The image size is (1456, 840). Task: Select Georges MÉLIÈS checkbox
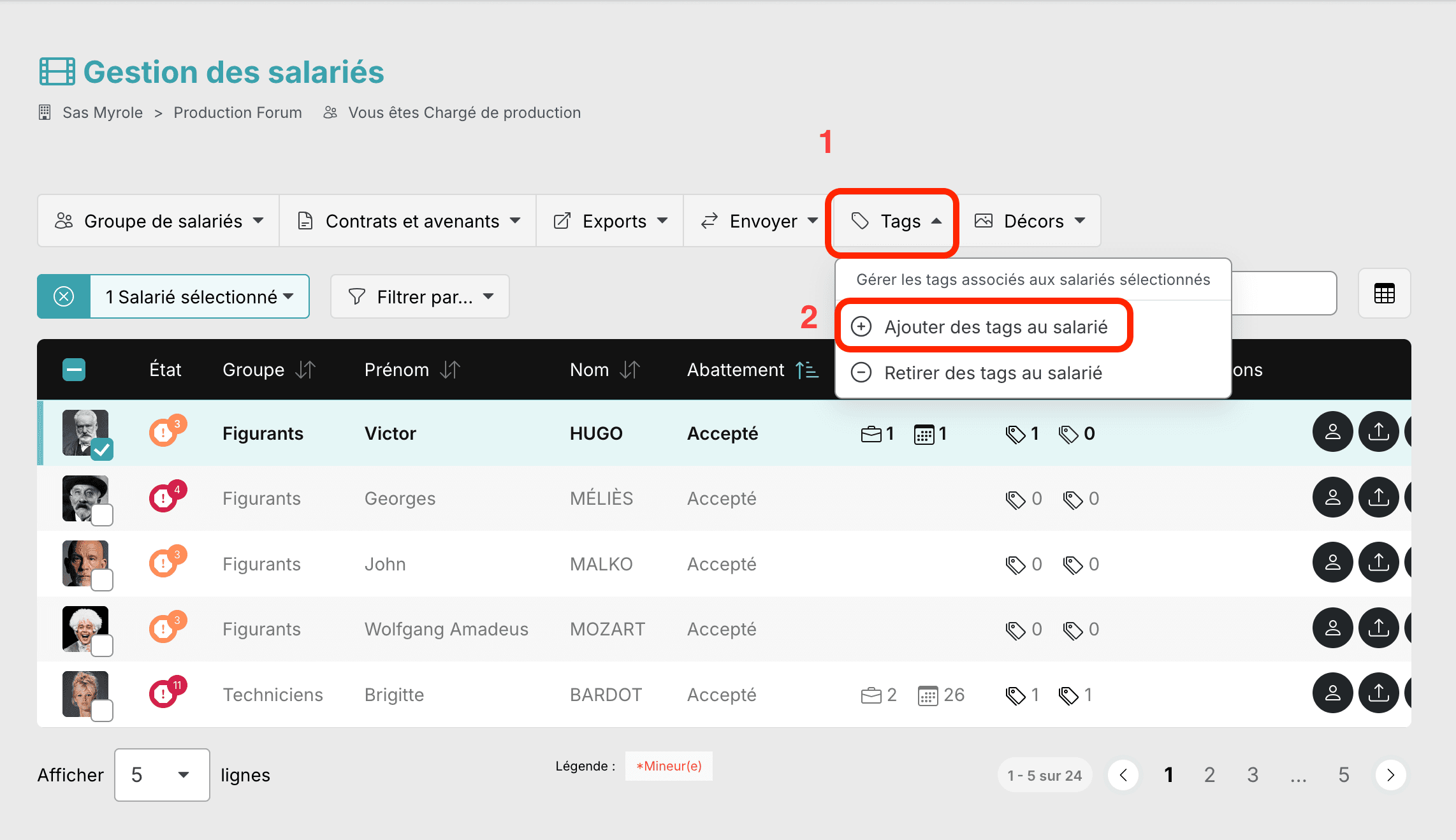(x=102, y=514)
